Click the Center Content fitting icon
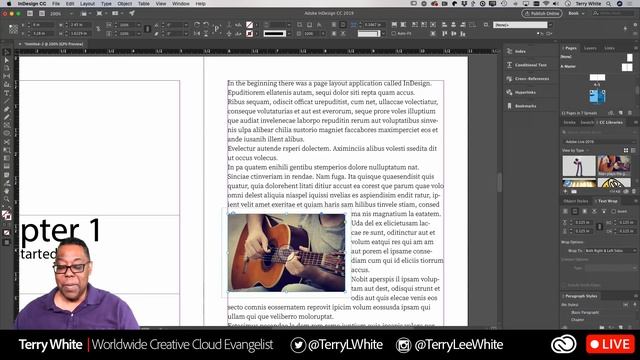The height and width of the screenshot is (360, 640). pyautogui.click(x=433, y=25)
